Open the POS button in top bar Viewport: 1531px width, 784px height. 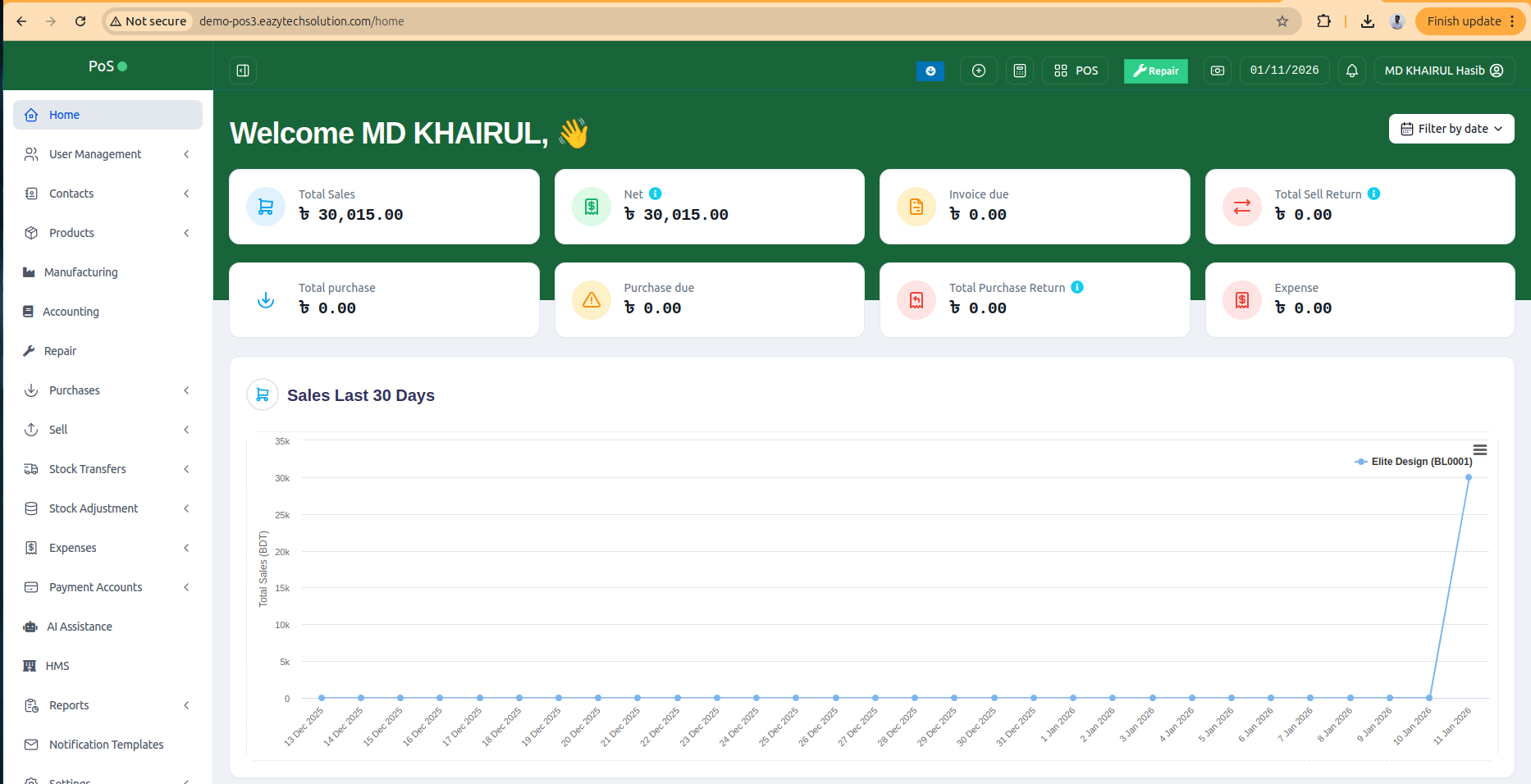1076,71
